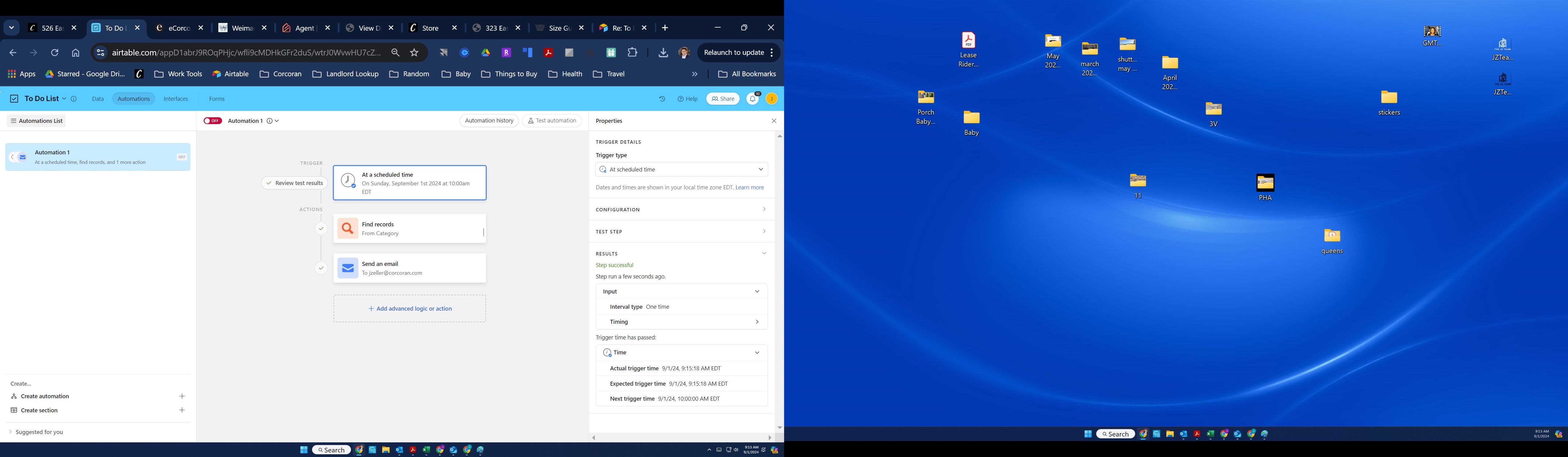Click the Send an email envelope icon
Image resolution: width=1568 pixels, height=457 pixels.
pyautogui.click(x=348, y=268)
